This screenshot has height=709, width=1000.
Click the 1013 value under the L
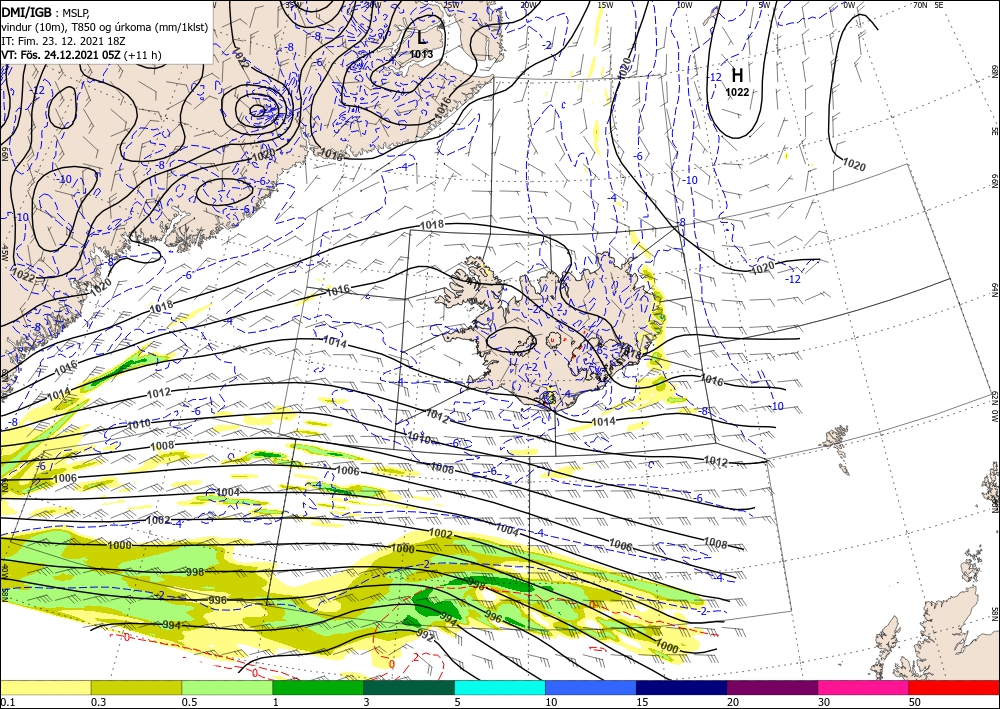point(422,54)
